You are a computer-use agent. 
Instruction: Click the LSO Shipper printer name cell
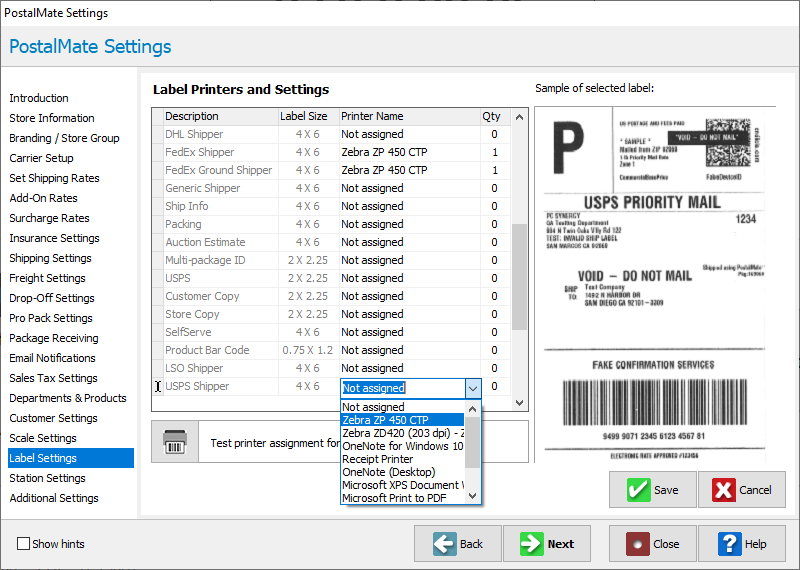410,368
